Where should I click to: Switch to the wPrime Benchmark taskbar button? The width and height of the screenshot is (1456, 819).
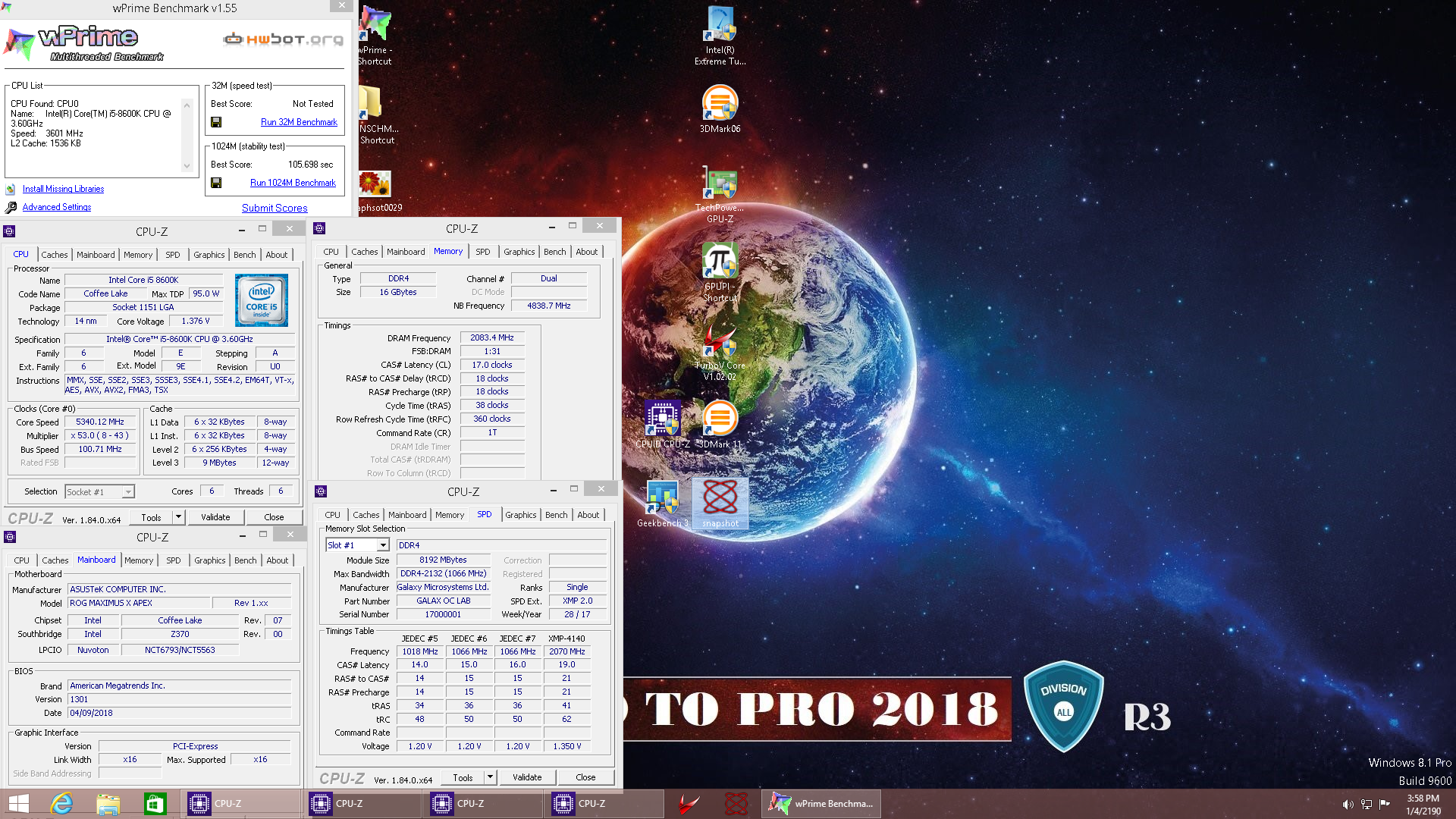[x=821, y=804]
